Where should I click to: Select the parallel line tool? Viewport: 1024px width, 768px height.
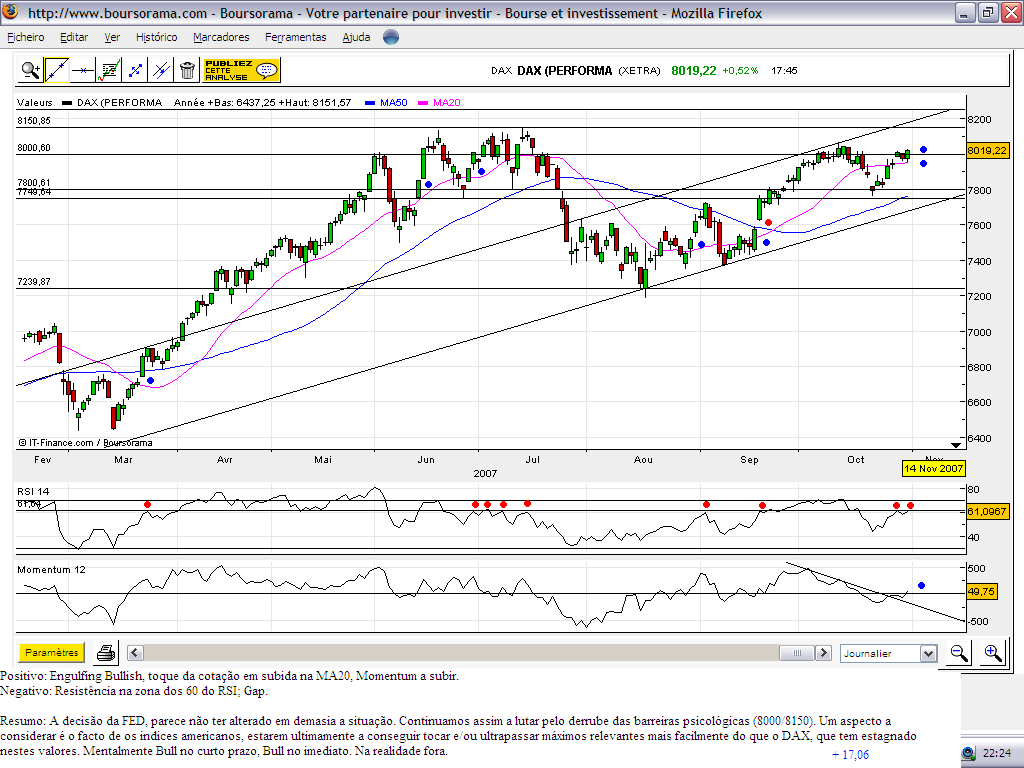click(161, 70)
